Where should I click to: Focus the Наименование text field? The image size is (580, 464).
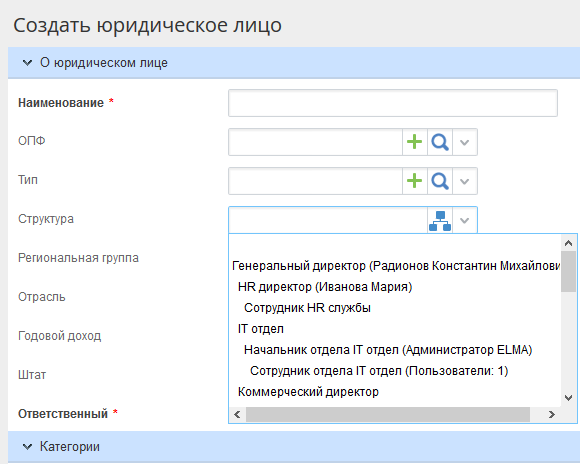393,103
